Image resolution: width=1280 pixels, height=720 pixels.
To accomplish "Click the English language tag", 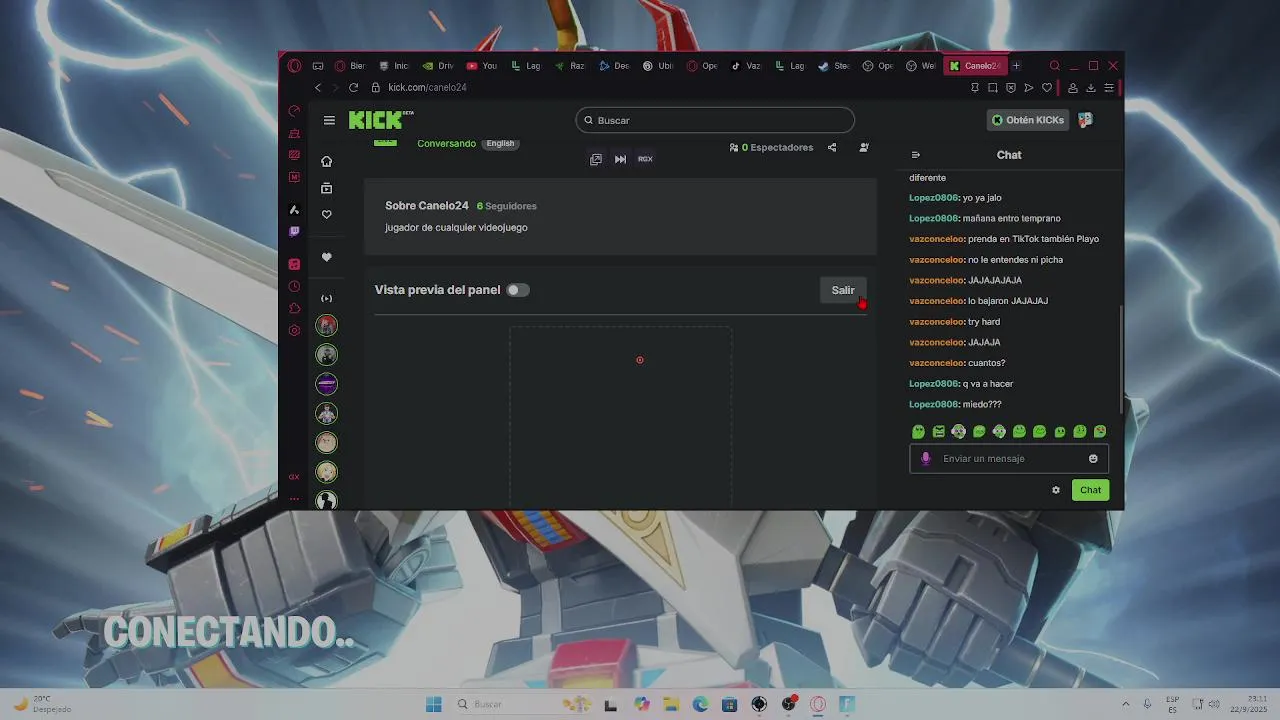I will coord(500,143).
